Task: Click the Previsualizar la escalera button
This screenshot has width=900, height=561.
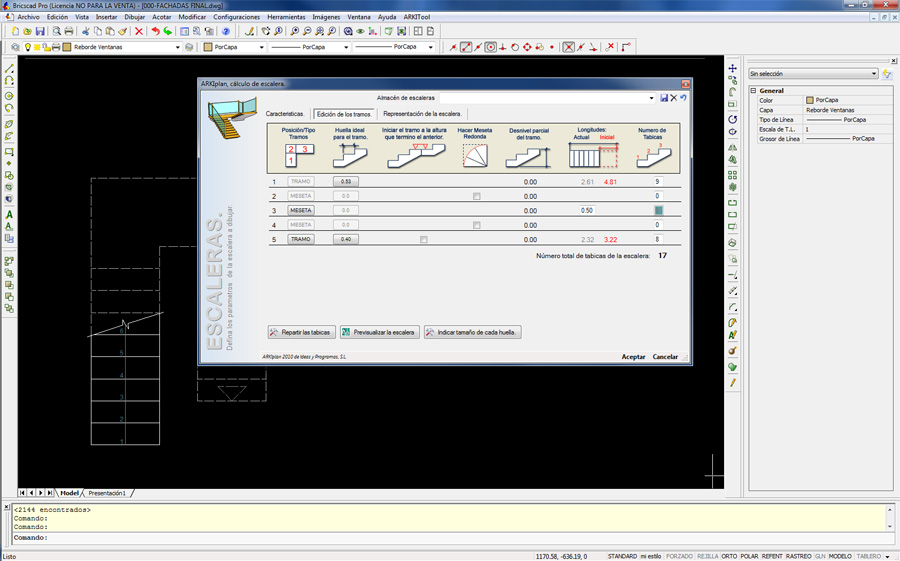Action: 379,332
